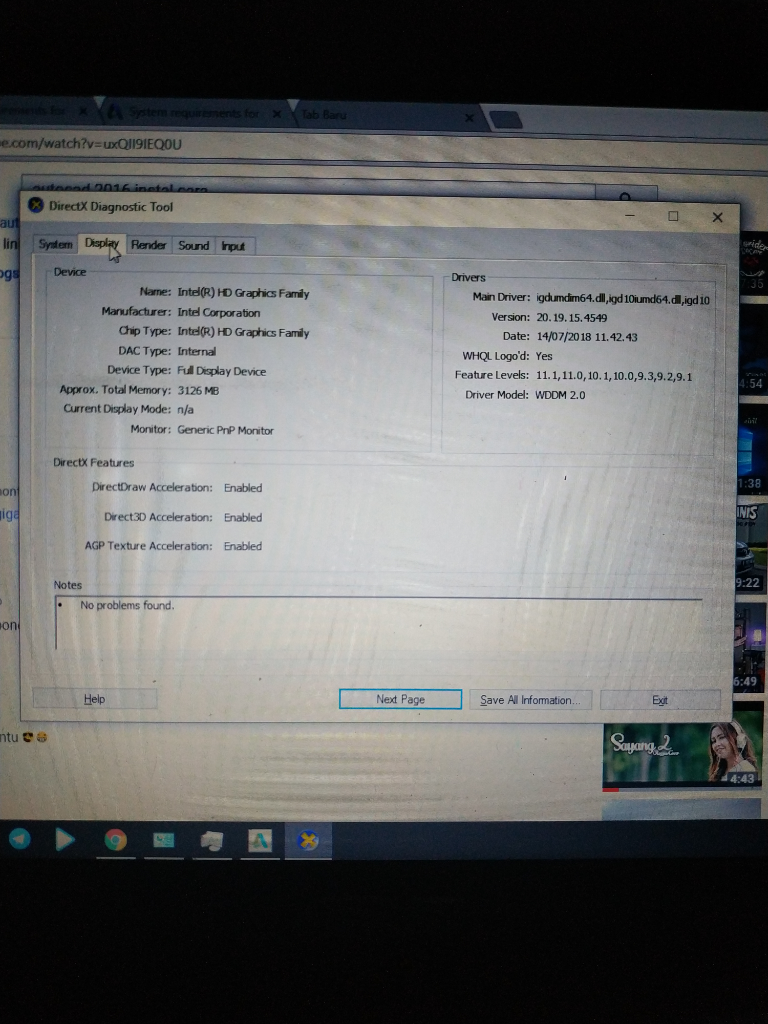Maximize the DirectX Diagnostic Tool window
This screenshot has width=768, height=1024.
673,216
